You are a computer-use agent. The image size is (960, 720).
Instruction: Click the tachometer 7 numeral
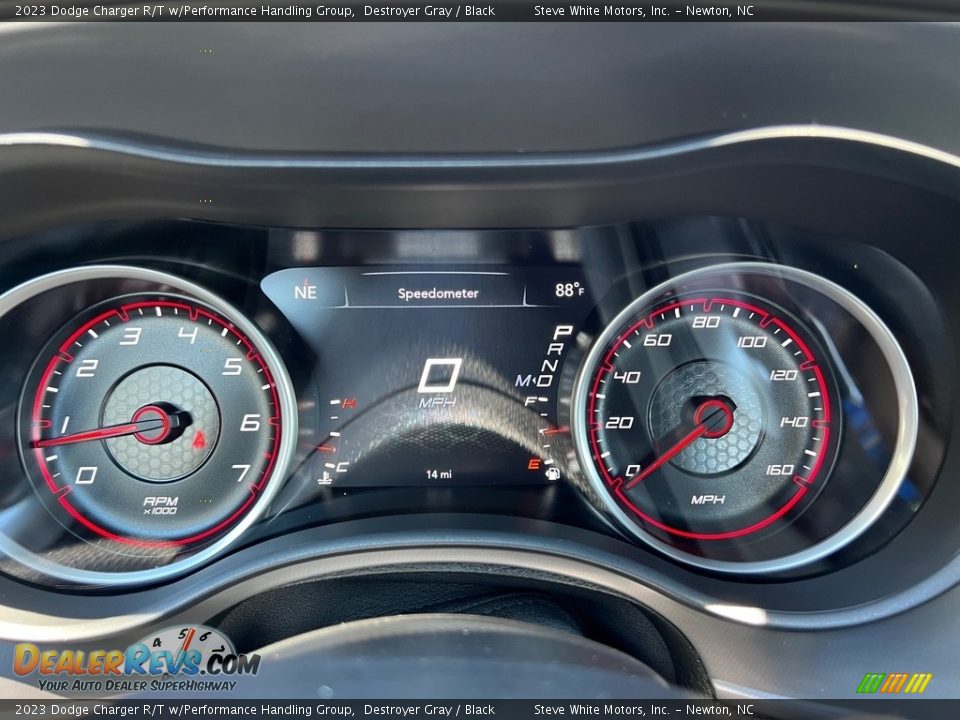(241, 473)
